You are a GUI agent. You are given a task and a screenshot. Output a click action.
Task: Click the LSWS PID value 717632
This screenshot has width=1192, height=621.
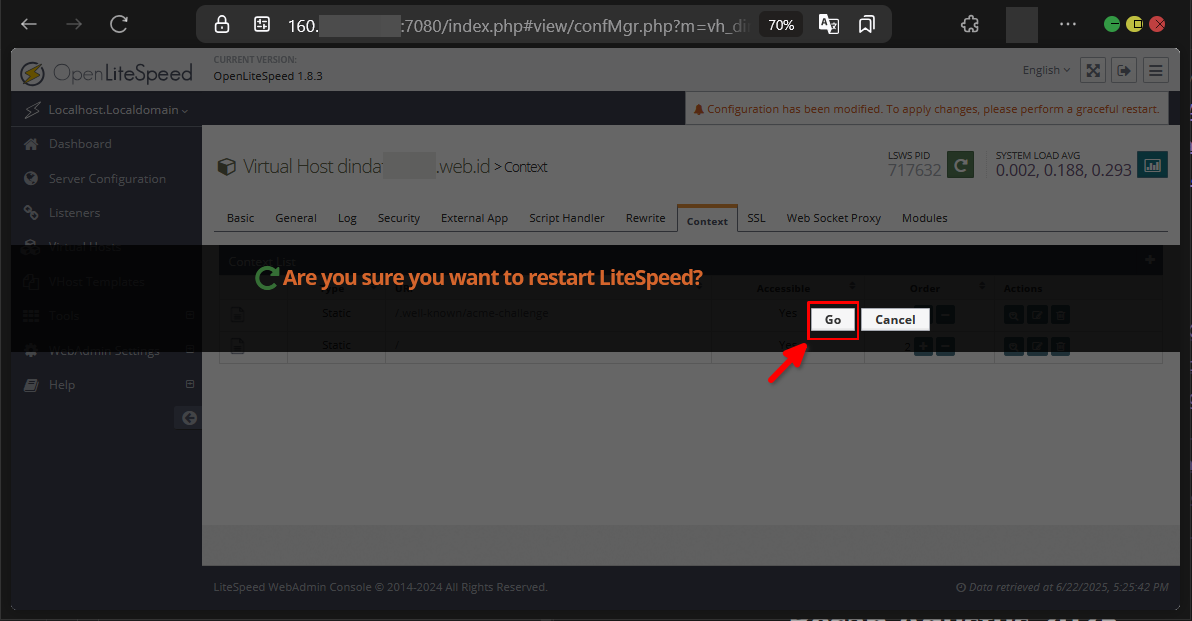coord(915,170)
